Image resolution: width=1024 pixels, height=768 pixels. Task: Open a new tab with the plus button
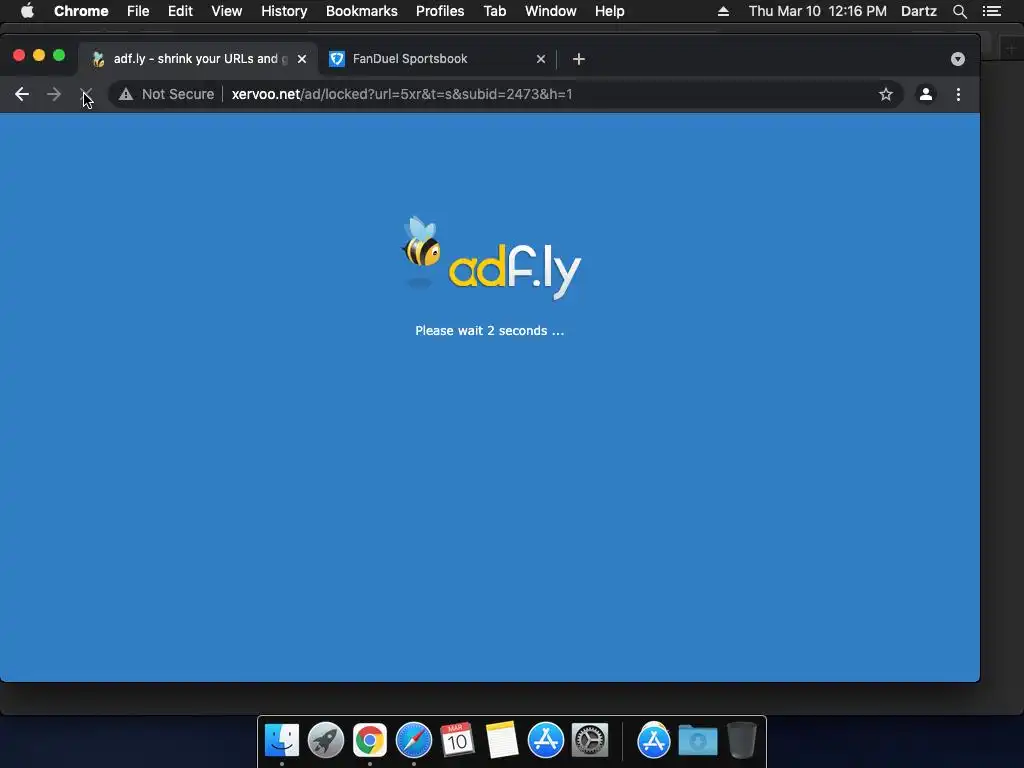tap(579, 59)
